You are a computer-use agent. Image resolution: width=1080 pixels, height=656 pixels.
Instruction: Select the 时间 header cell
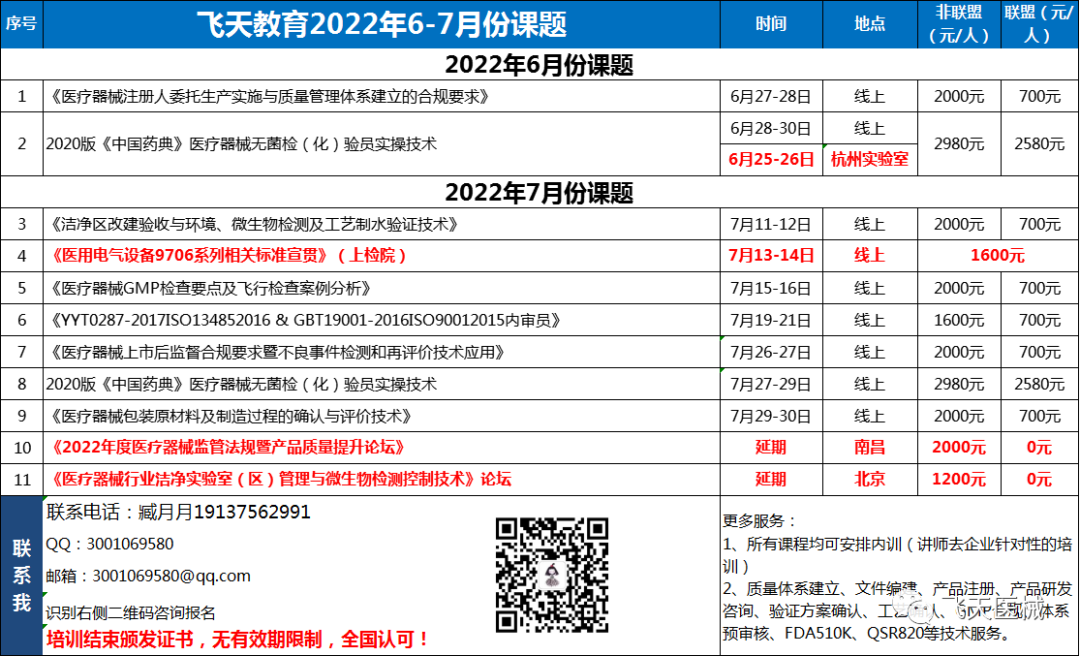pyautogui.click(x=771, y=25)
